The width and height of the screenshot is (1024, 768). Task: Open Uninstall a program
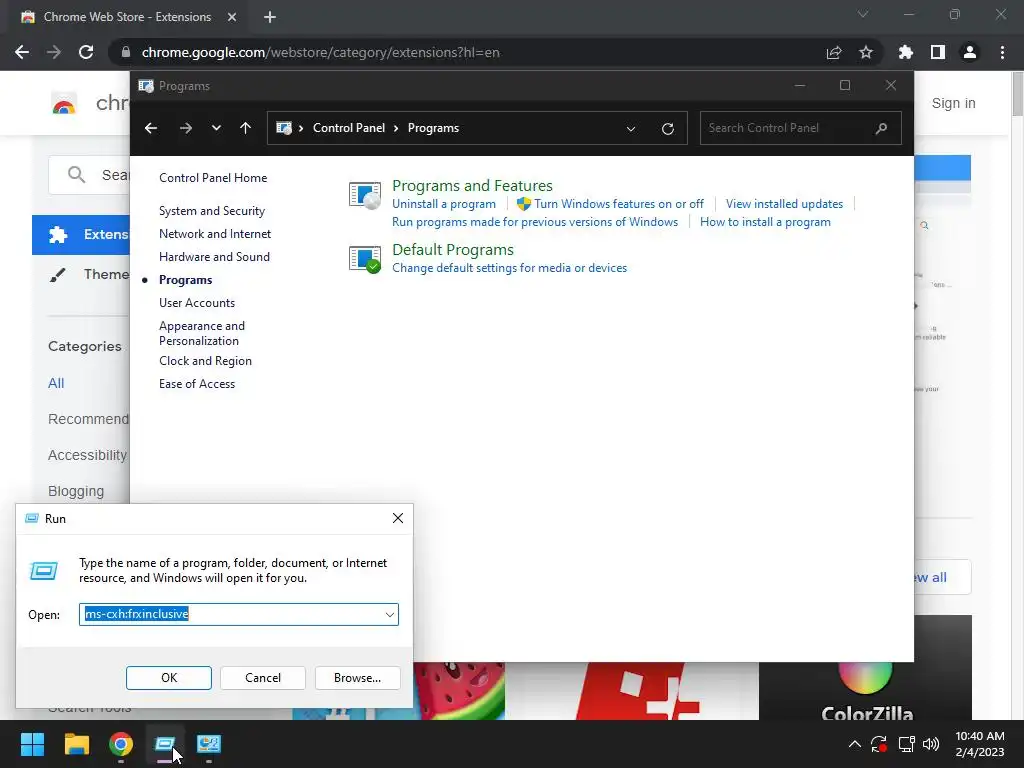(444, 204)
